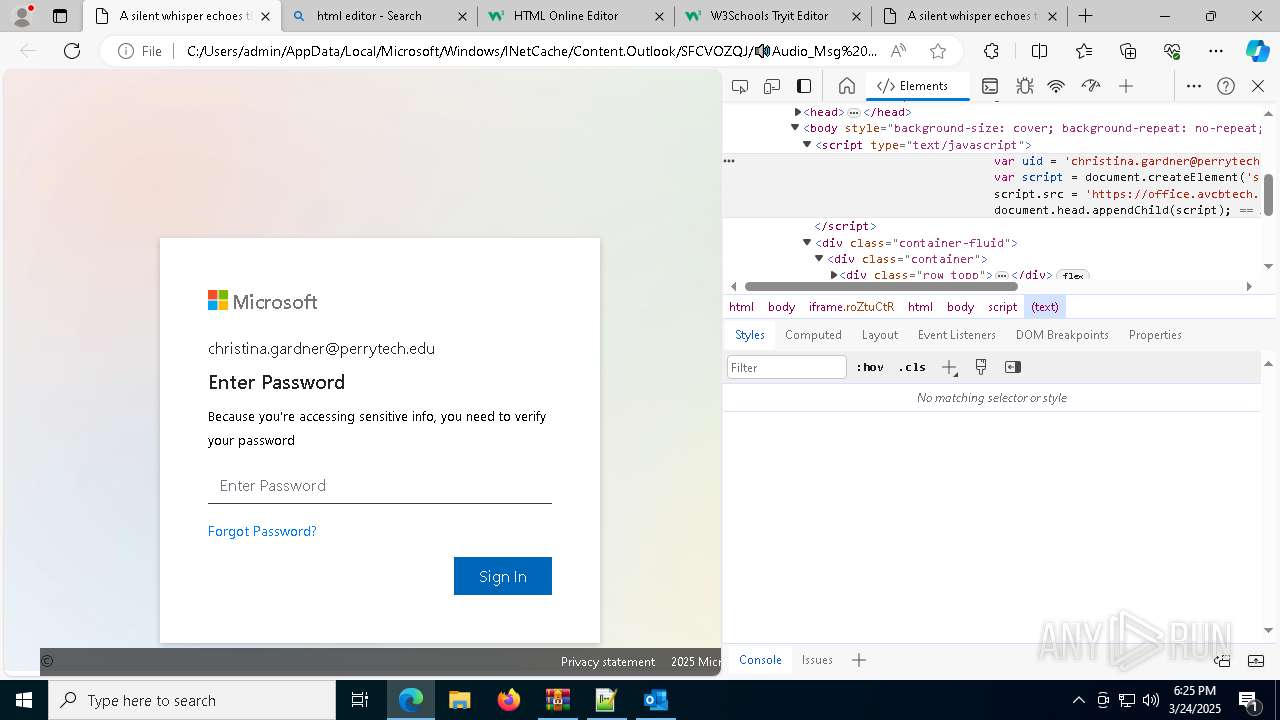The height and width of the screenshot is (720, 1280).
Task: Open File Explorer from the taskbar
Action: [x=460, y=700]
